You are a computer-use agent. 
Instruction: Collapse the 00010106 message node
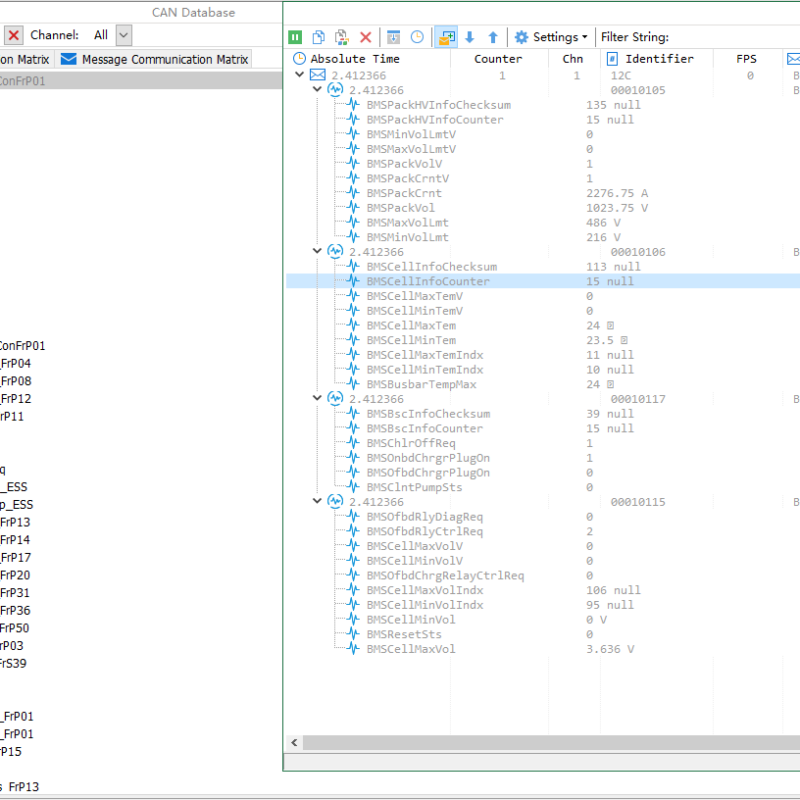[318, 252]
